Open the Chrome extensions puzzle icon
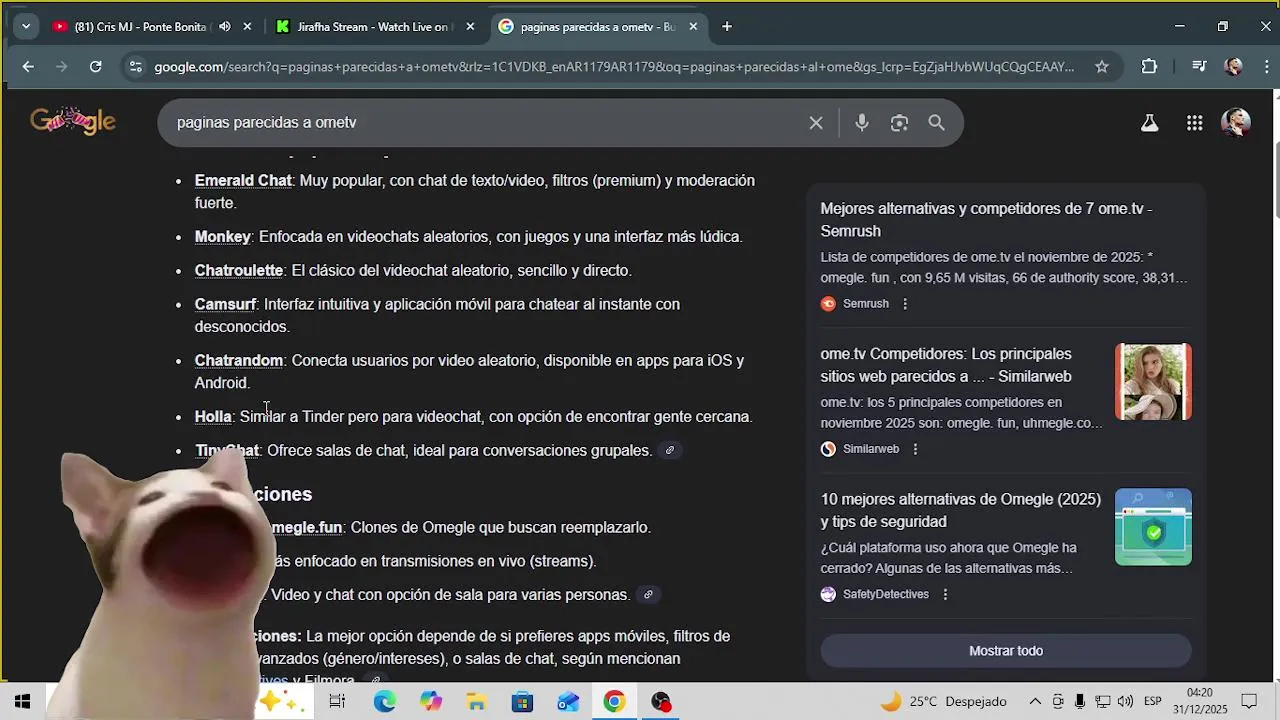Image resolution: width=1280 pixels, height=720 pixels. pos(1149,67)
